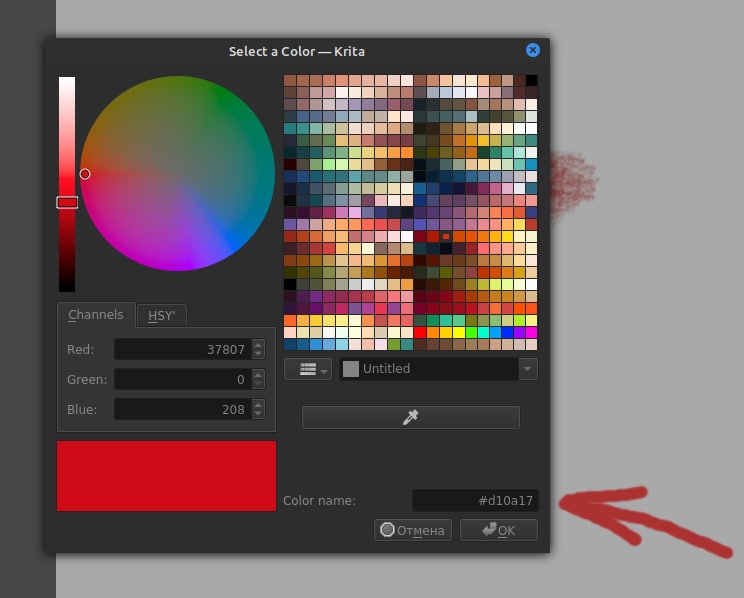The image size is (744, 598).
Task: Close the Select a Color dialog
Action: point(532,50)
